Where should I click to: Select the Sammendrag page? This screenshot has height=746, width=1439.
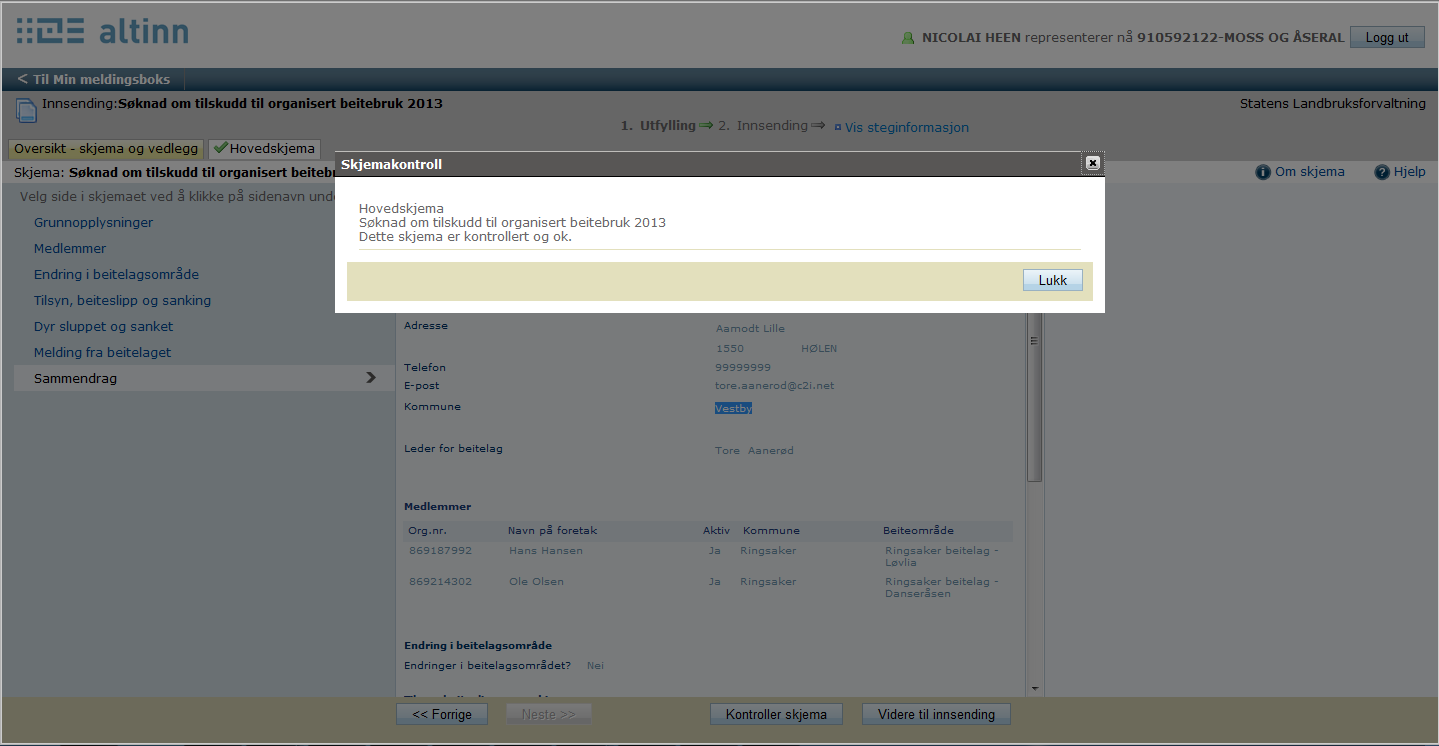coord(204,378)
